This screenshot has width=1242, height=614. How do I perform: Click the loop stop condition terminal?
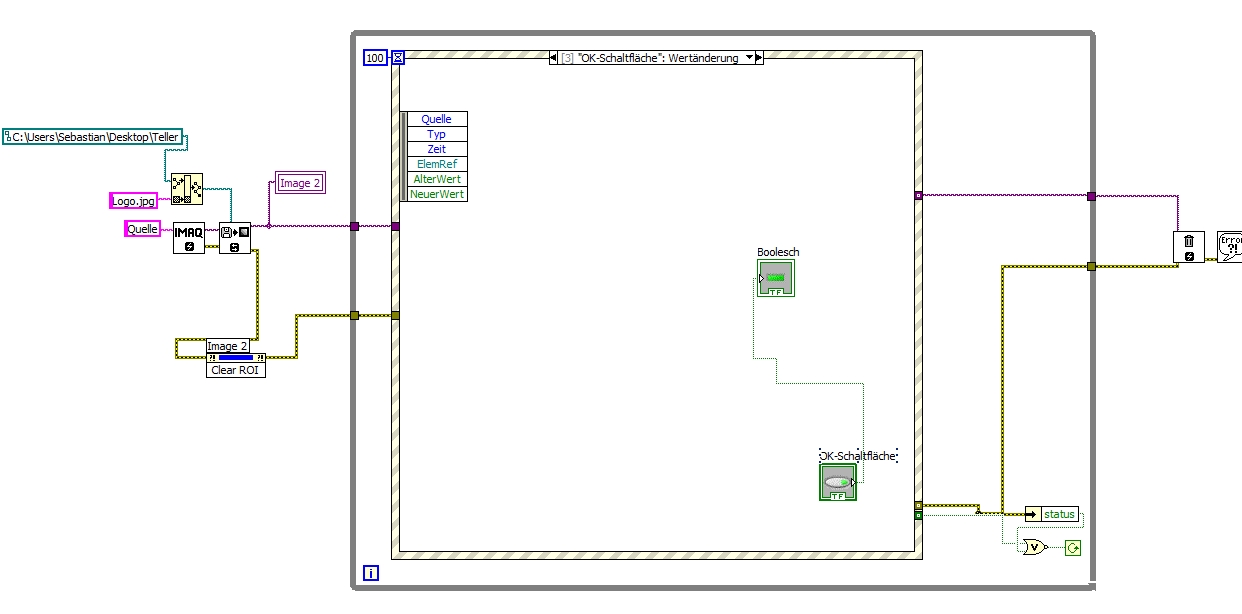[1073, 547]
